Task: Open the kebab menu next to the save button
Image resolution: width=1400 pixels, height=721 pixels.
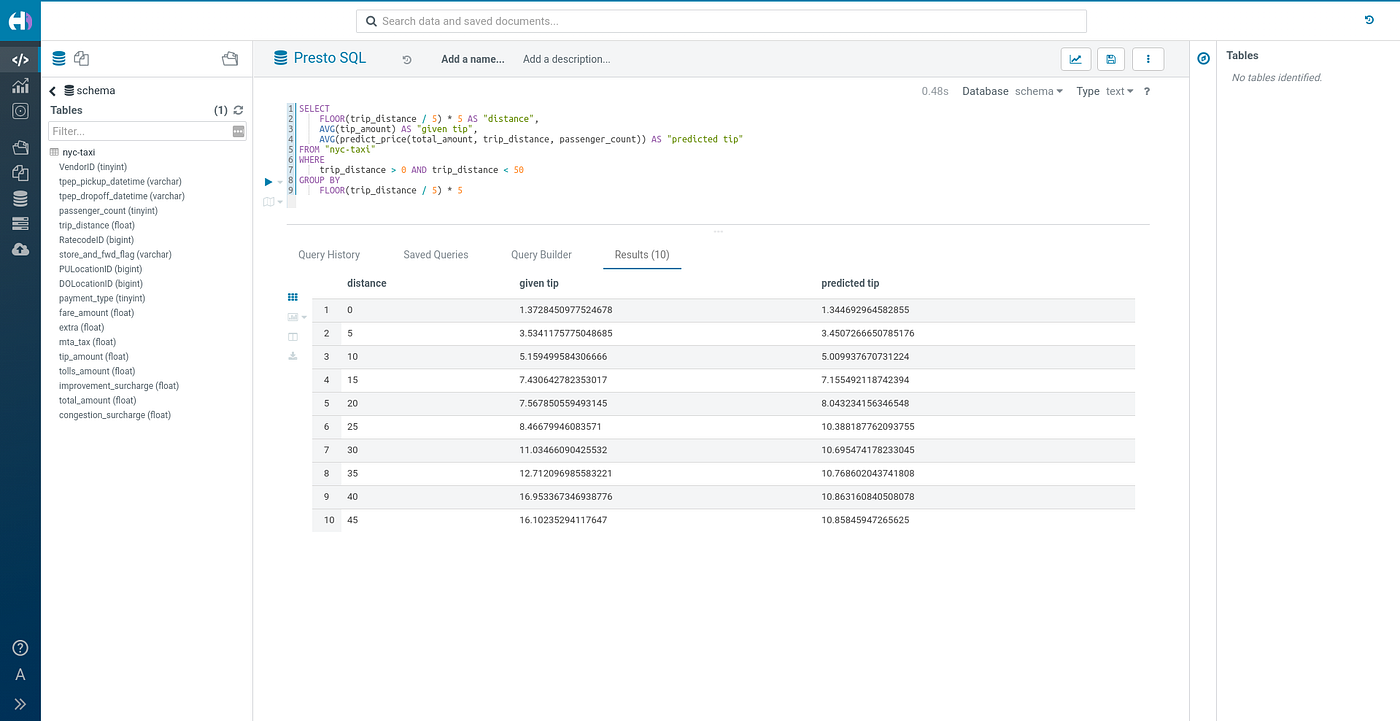Action: point(1147,59)
